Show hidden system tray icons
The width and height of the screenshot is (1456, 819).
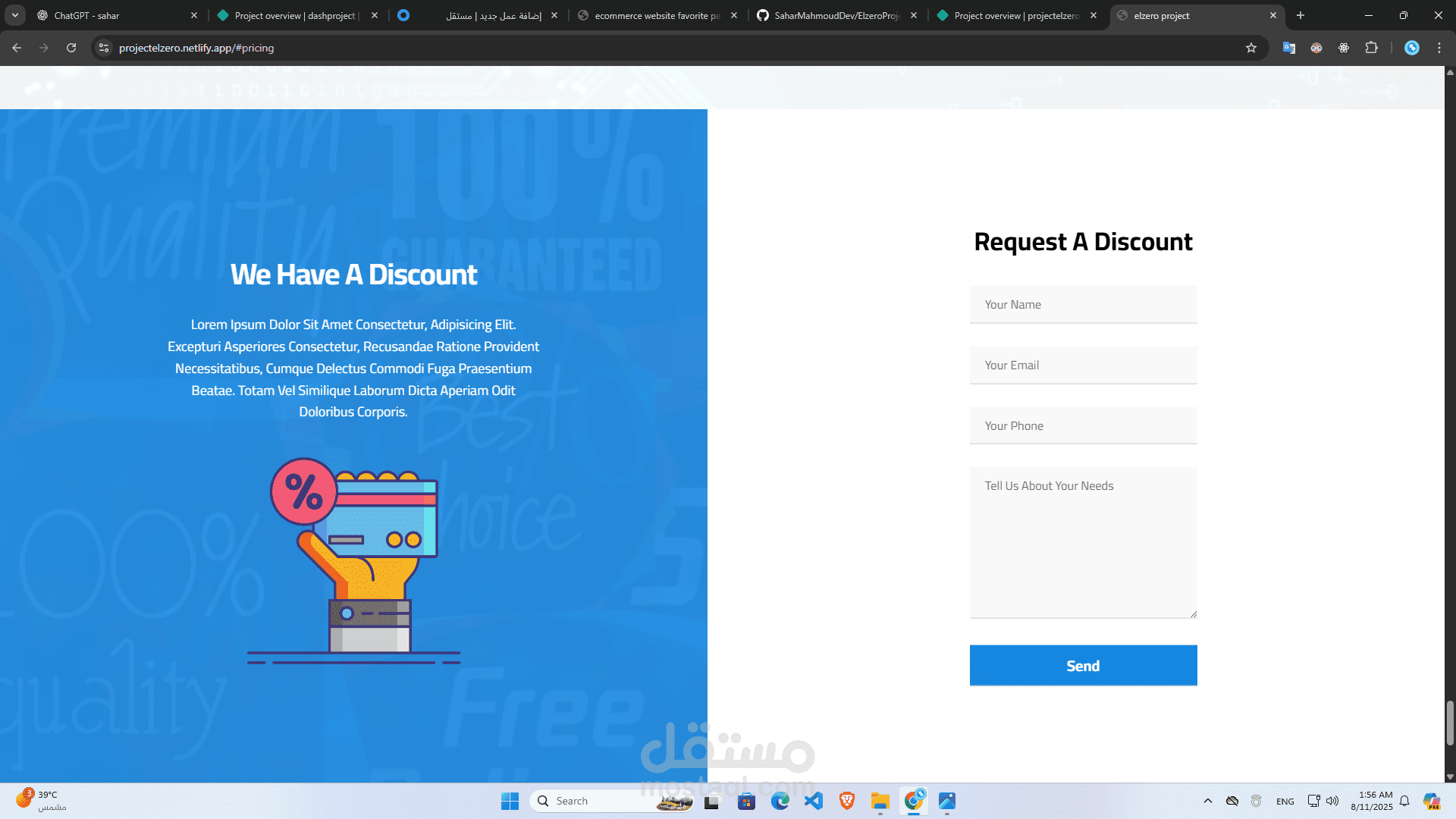1208,801
